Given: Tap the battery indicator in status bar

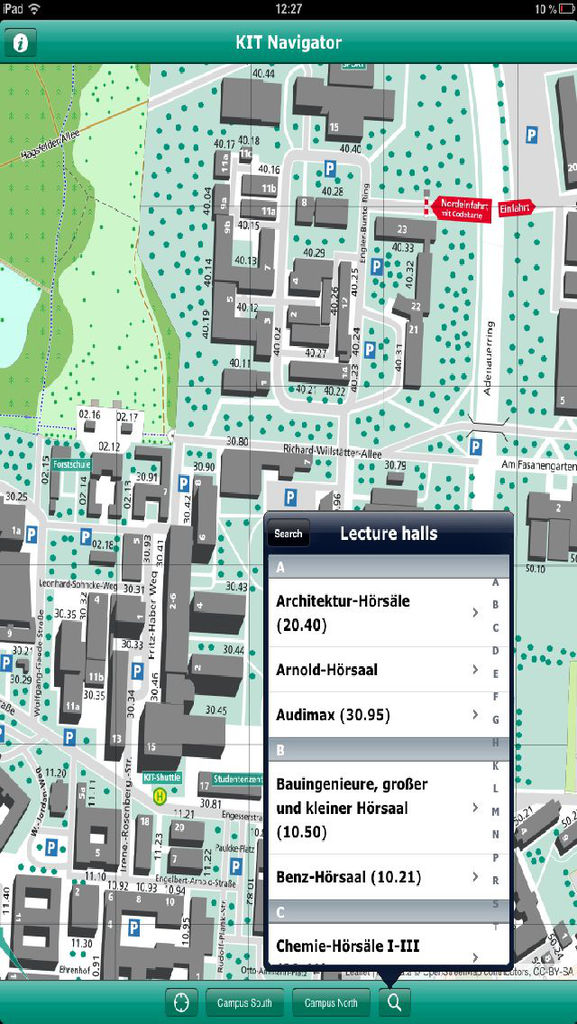Looking at the screenshot, I should 566,9.
